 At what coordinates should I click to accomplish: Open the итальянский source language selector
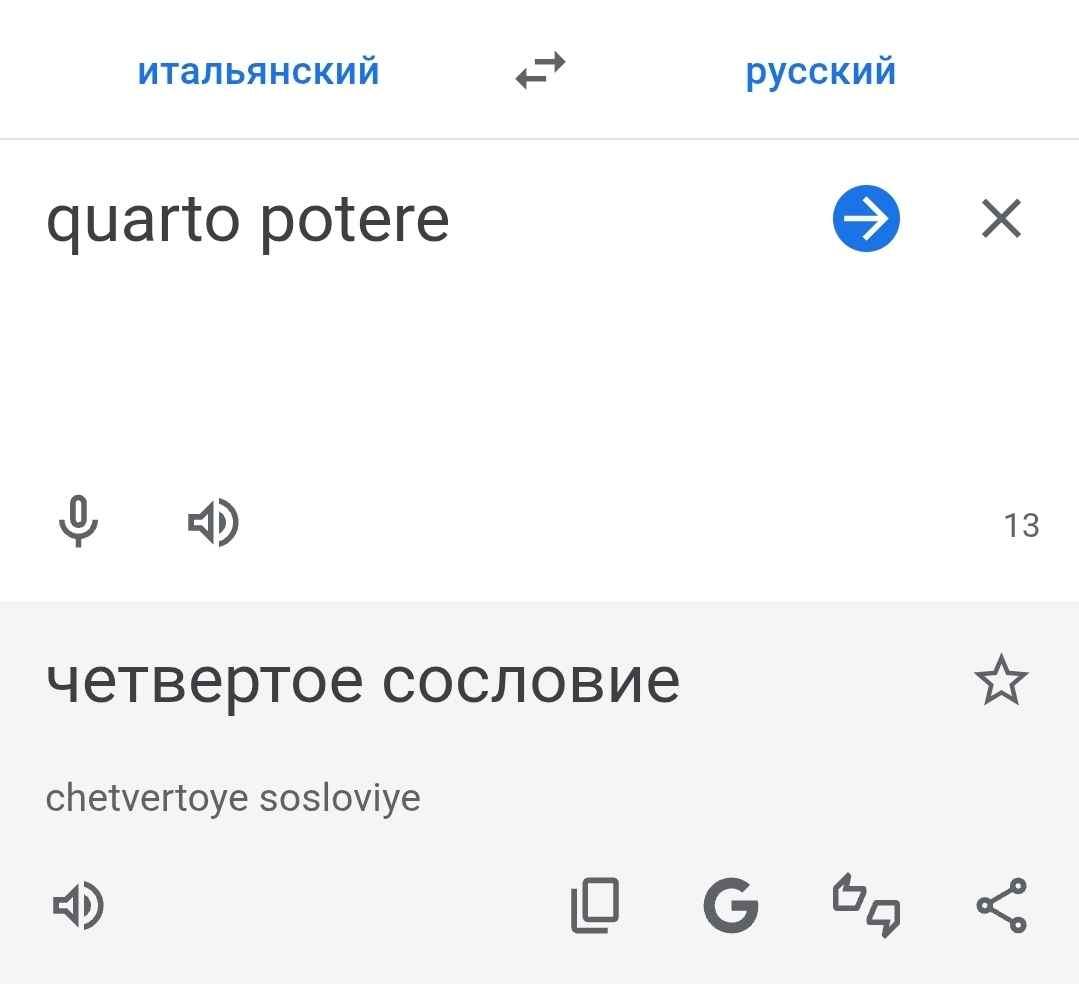click(x=258, y=72)
